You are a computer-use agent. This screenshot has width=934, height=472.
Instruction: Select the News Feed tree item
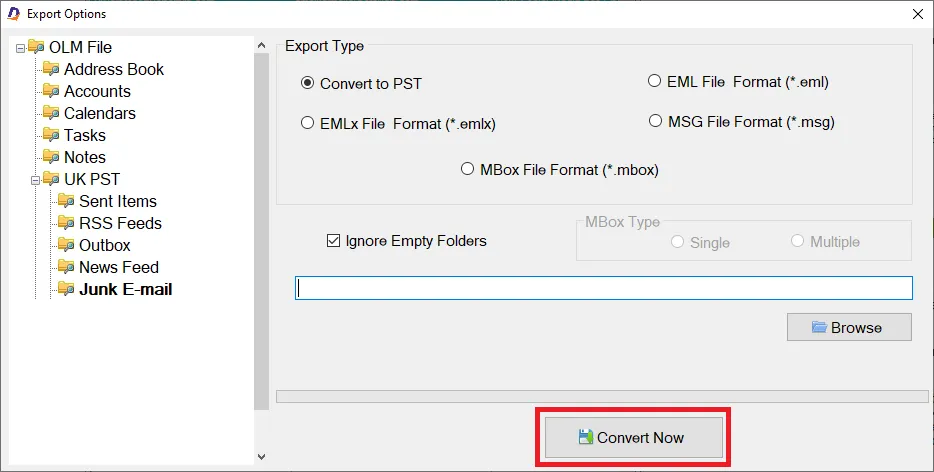click(x=119, y=267)
